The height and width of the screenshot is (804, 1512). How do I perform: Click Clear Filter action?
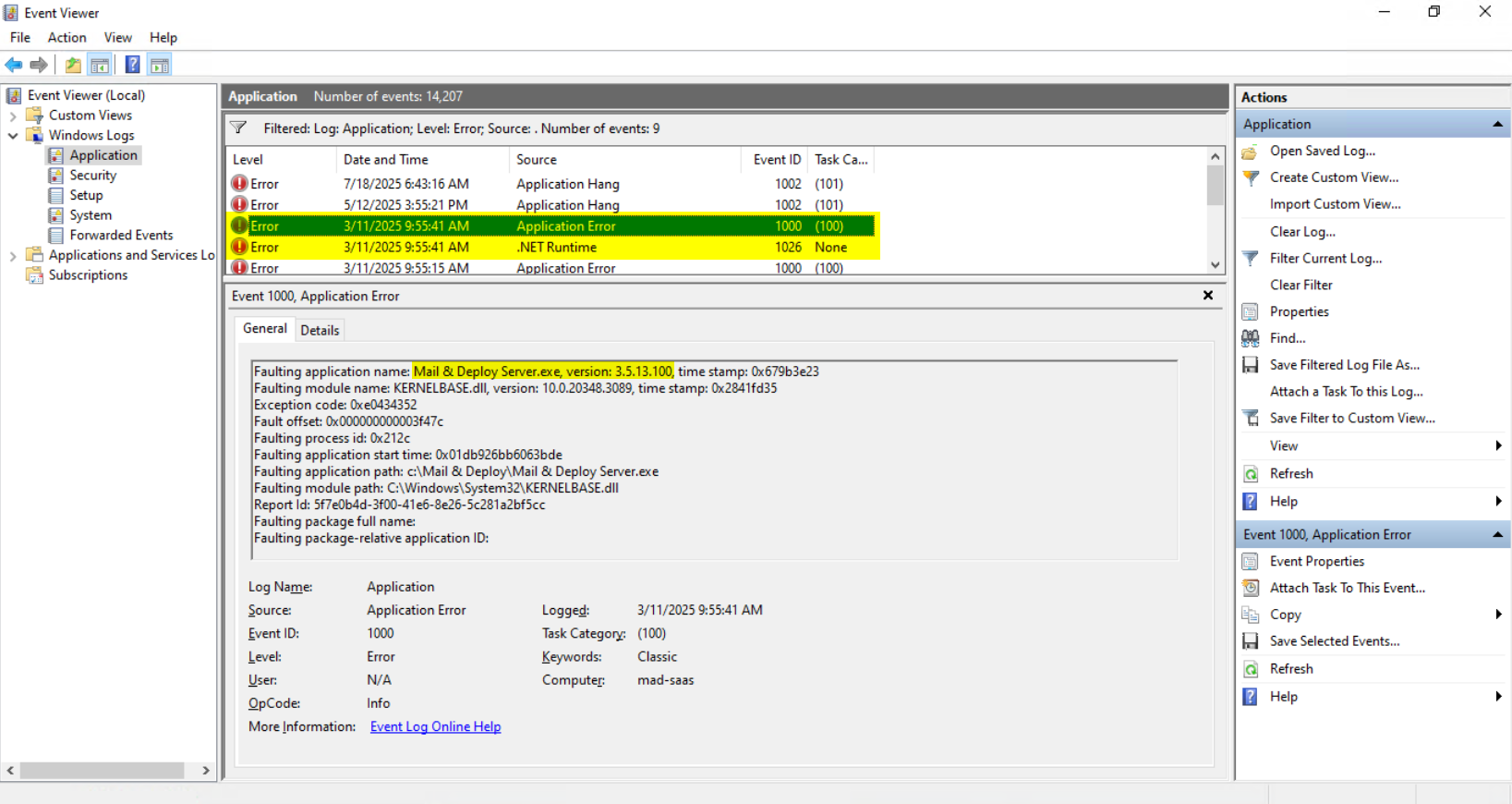[x=1301, y=285]
